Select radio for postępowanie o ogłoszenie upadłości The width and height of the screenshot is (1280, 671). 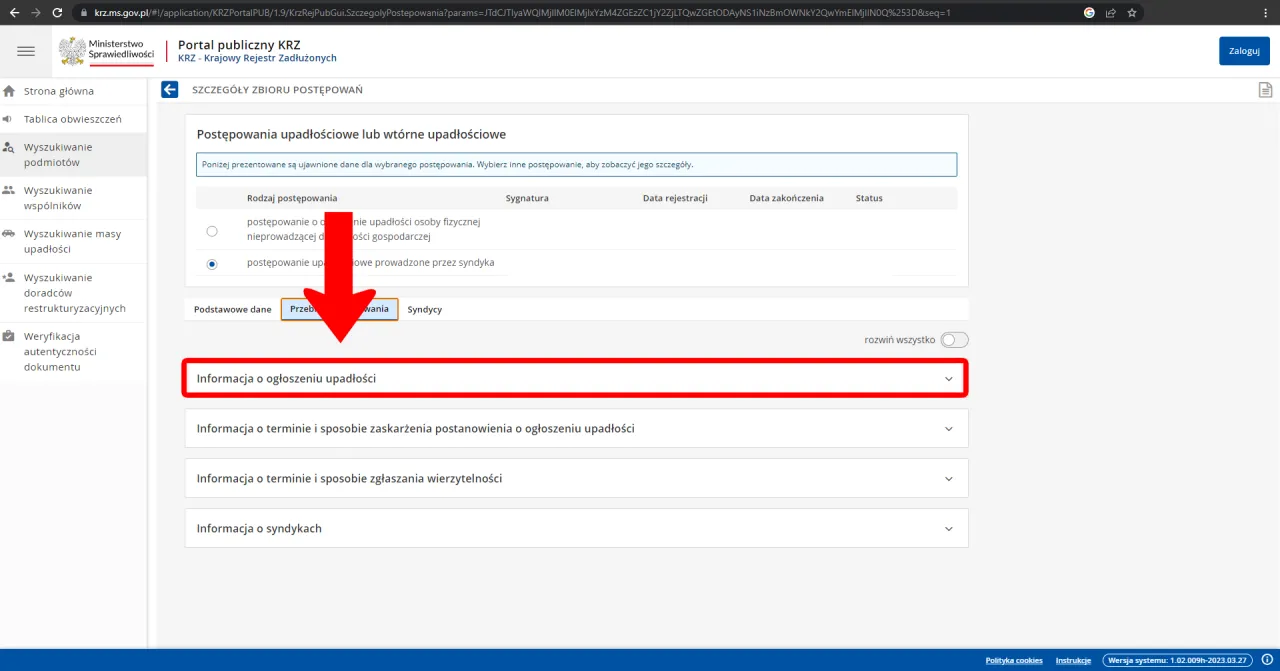tap(212, 231)
